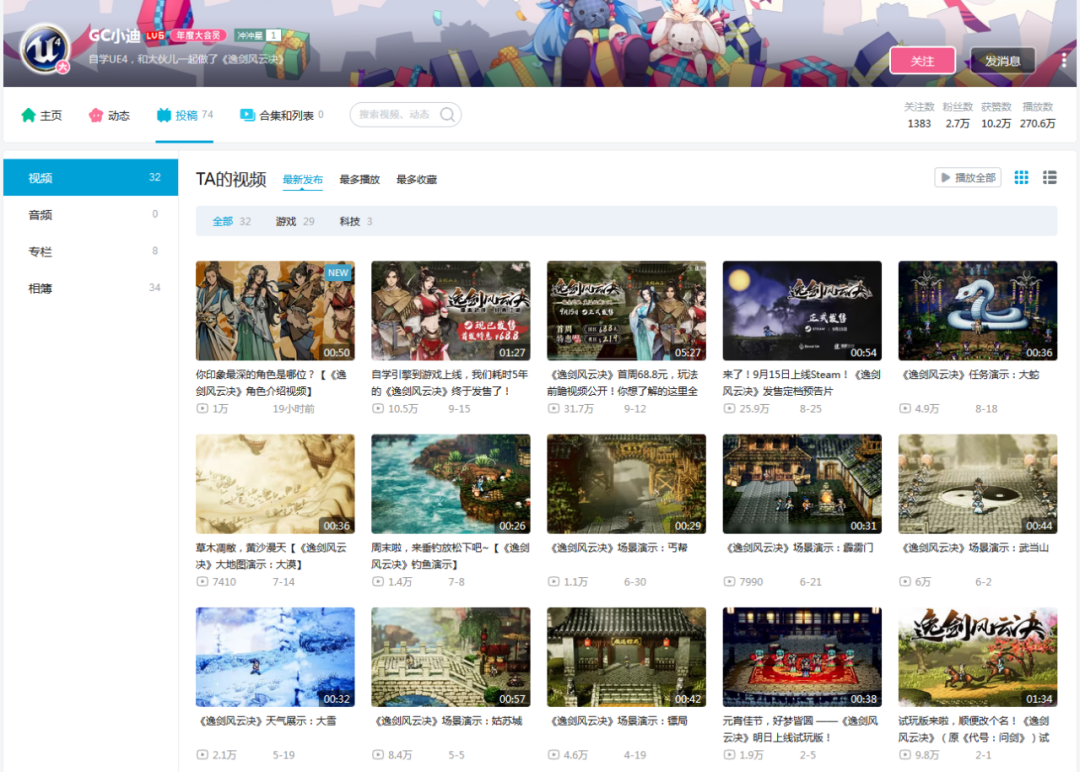Open the 00:54 release trailer thumbnail
Viewport: 1080px width, 772px height.
coord(802,311)
